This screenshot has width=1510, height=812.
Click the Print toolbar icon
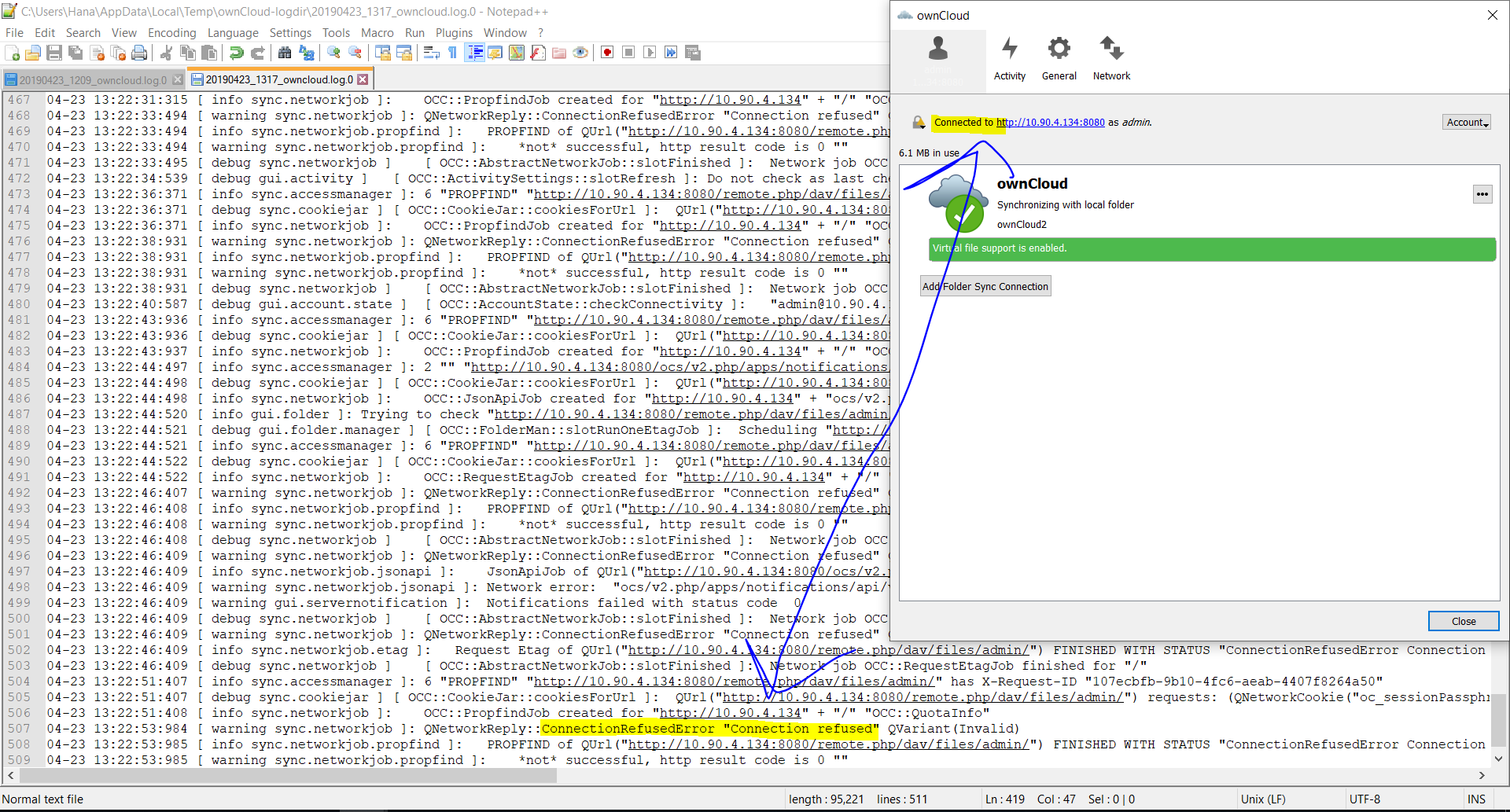coord(140,53)
